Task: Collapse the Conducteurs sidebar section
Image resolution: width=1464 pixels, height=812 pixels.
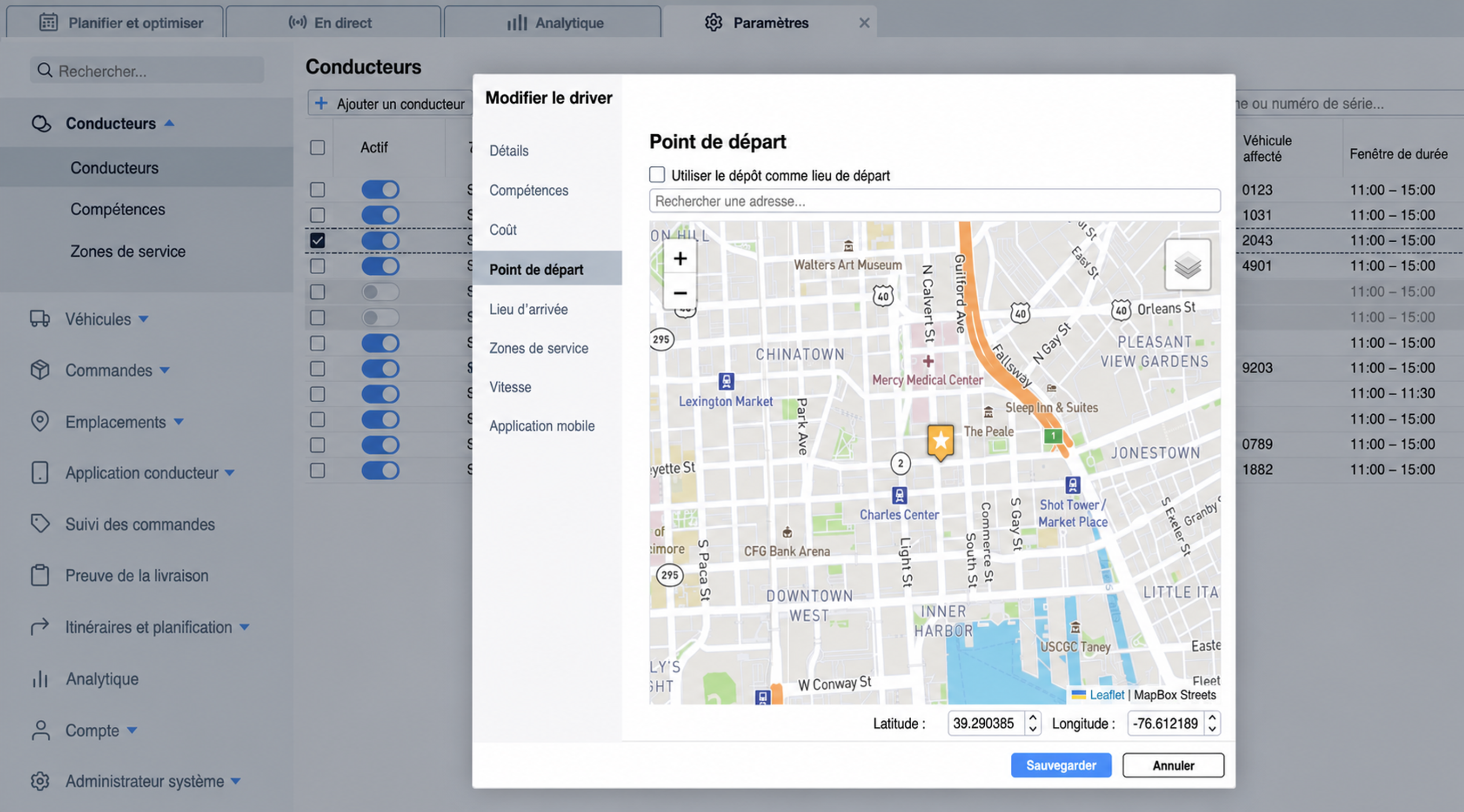Action: click(169, 123)
